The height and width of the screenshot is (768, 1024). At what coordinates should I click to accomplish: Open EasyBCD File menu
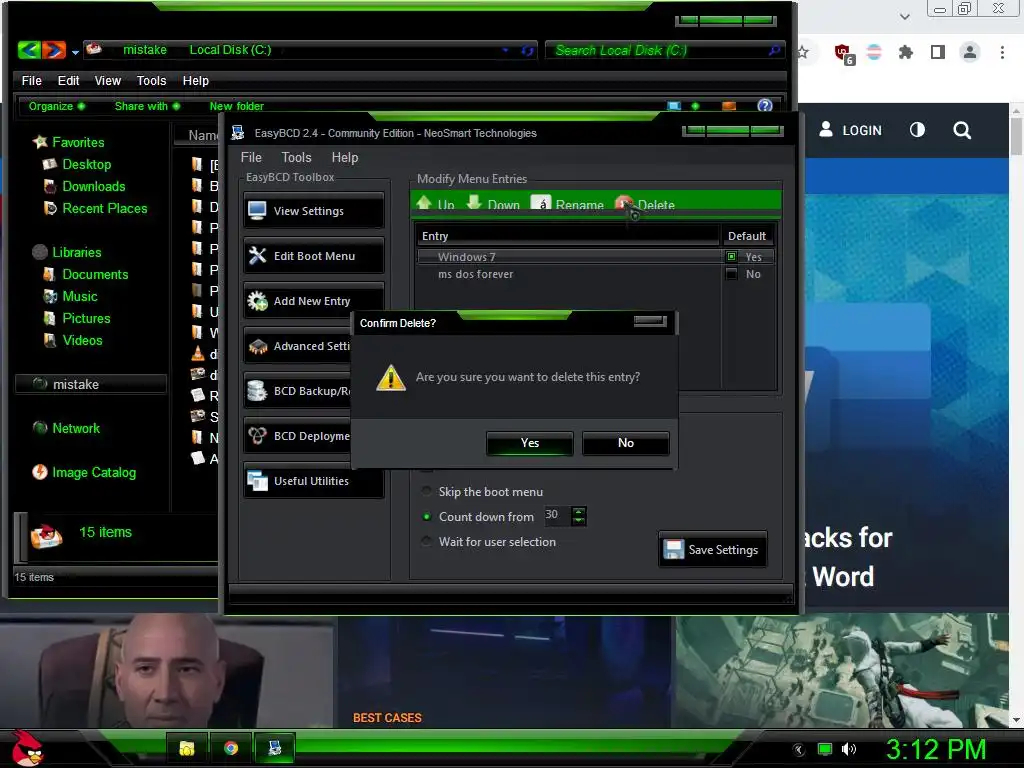click(x=251, y=157)
